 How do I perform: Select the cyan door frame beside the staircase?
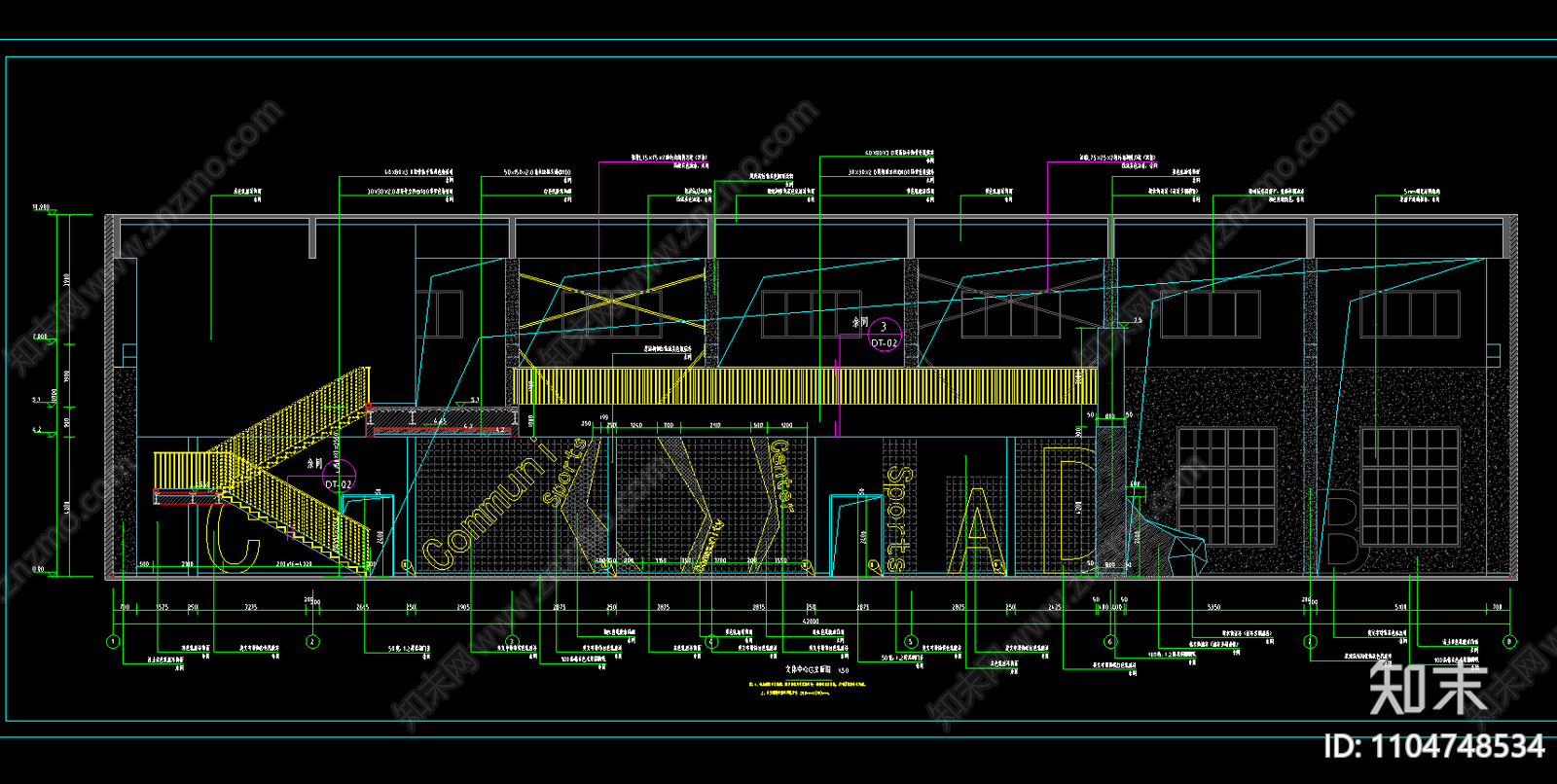coord(368,535)
